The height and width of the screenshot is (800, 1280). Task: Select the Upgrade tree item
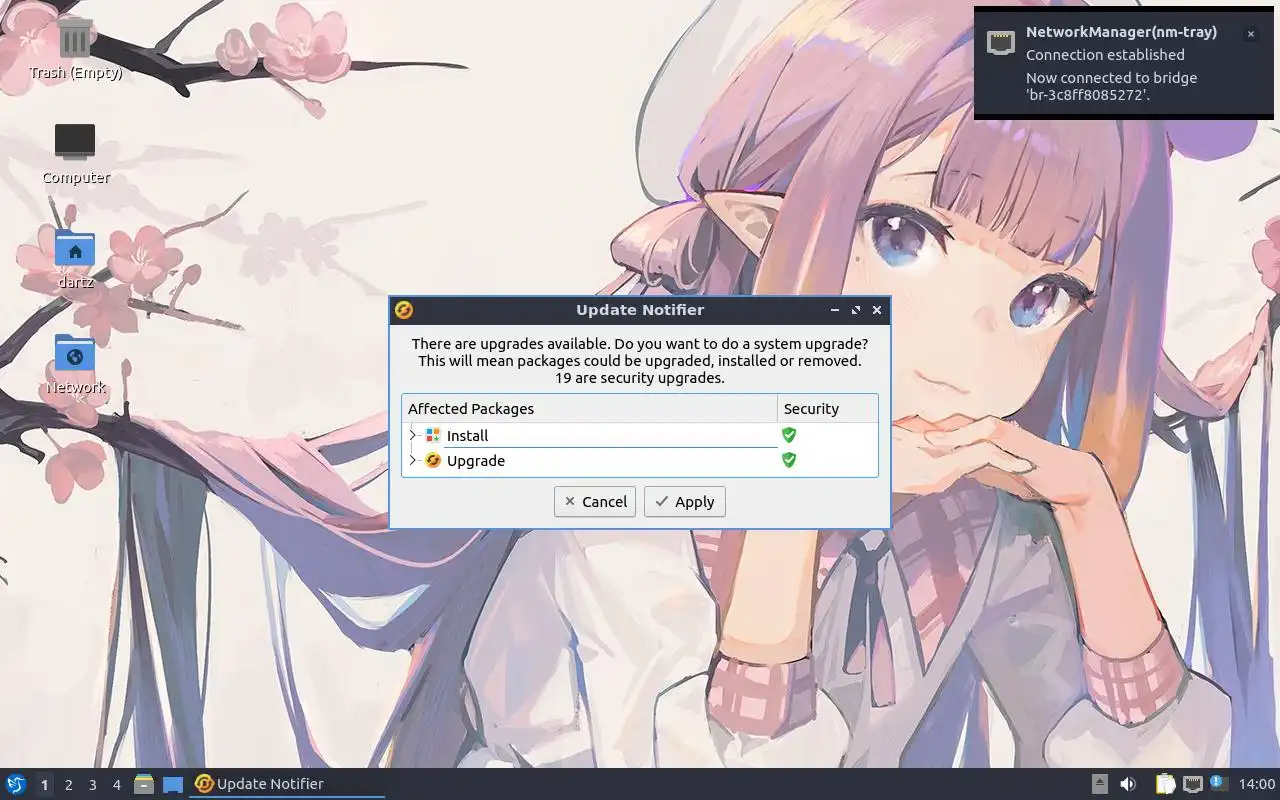pyautogui.click(x=476, y=460)
